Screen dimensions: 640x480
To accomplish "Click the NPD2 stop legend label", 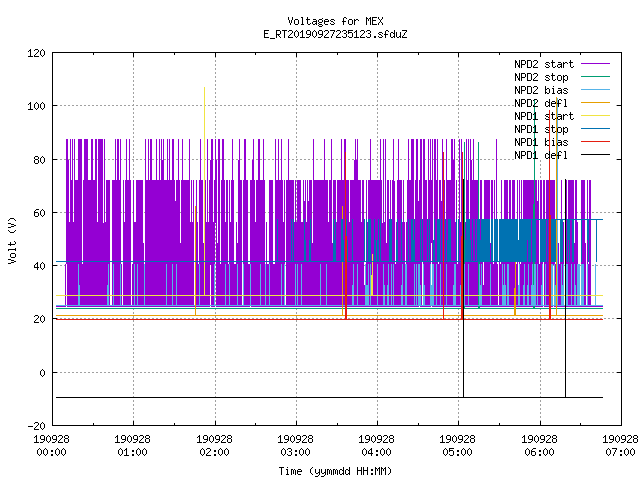I will pyautogui.click(x=541, y=77).
